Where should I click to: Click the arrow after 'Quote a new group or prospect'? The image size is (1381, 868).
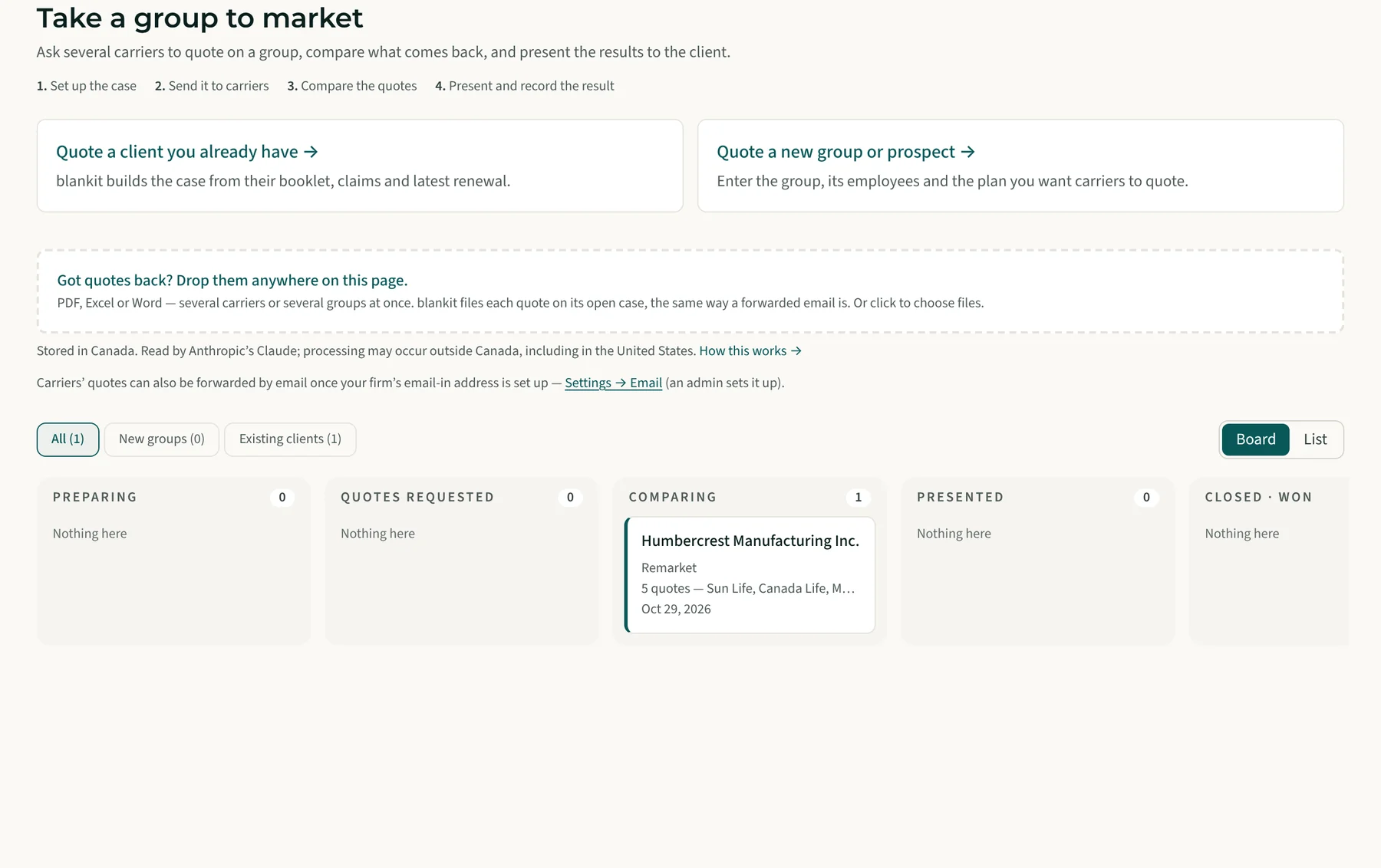pyautogui.click(x=968, y=152)
